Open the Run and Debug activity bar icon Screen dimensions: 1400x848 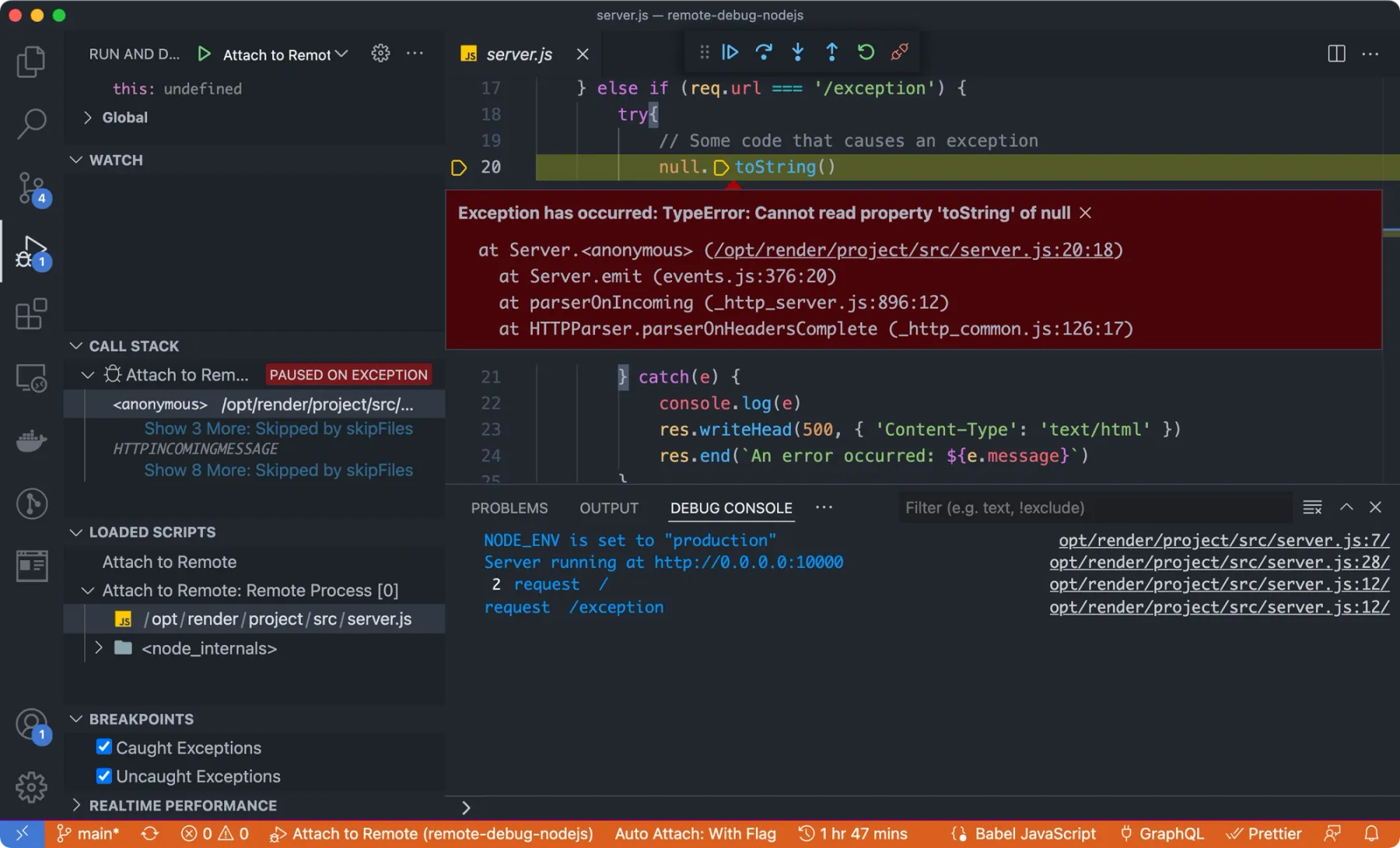click(x=31, y=251)
